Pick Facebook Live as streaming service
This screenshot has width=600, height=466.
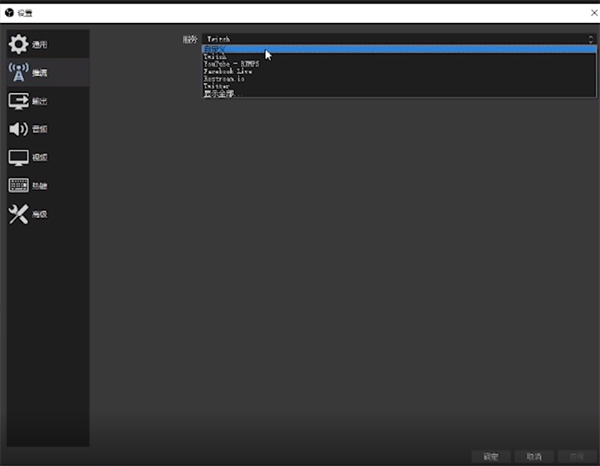(226, 72)
